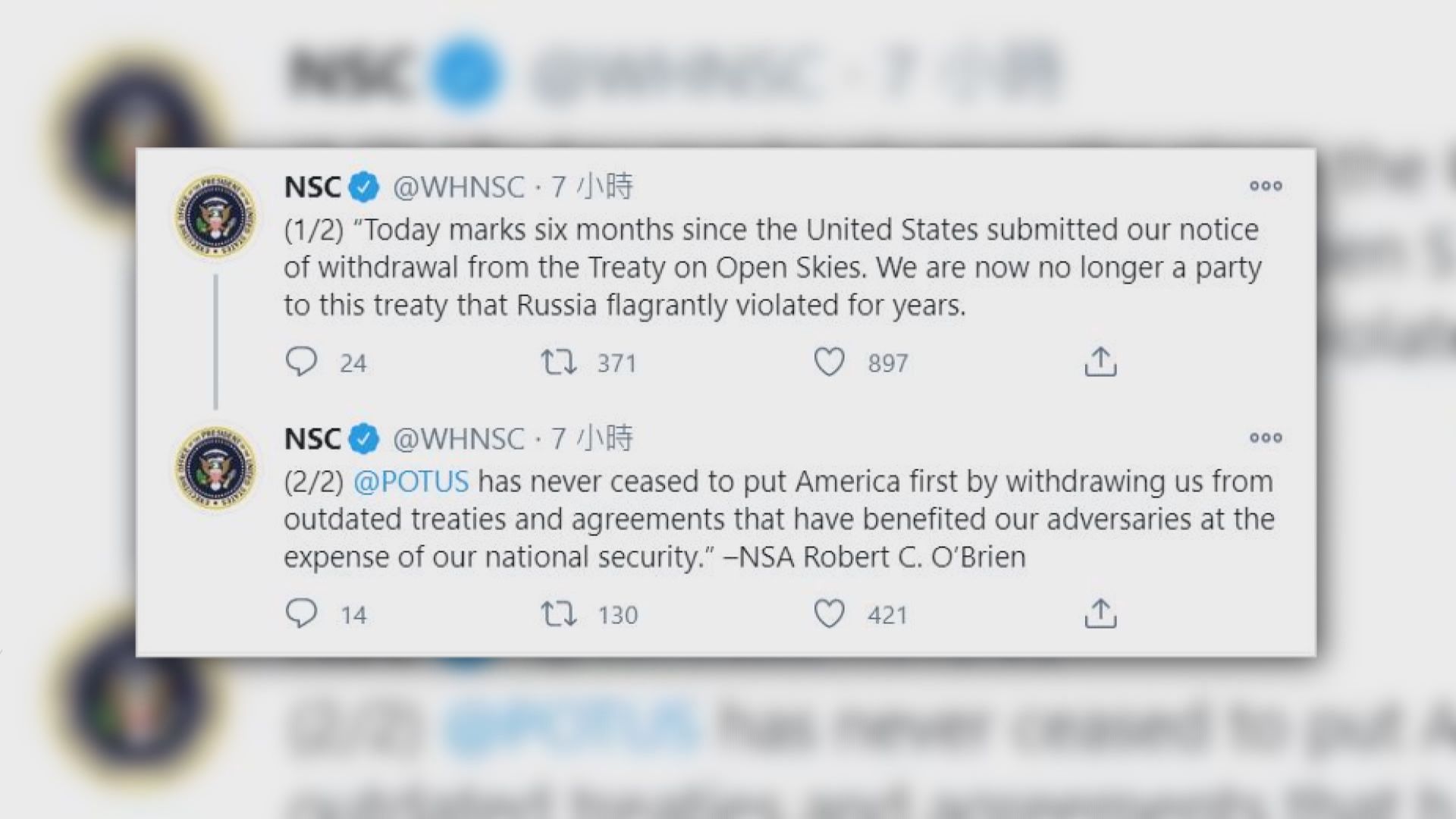The width and height of the screenshot is (1456, 819).
Task: Like the tweet showing 897 likes
Action: point(829,362)
